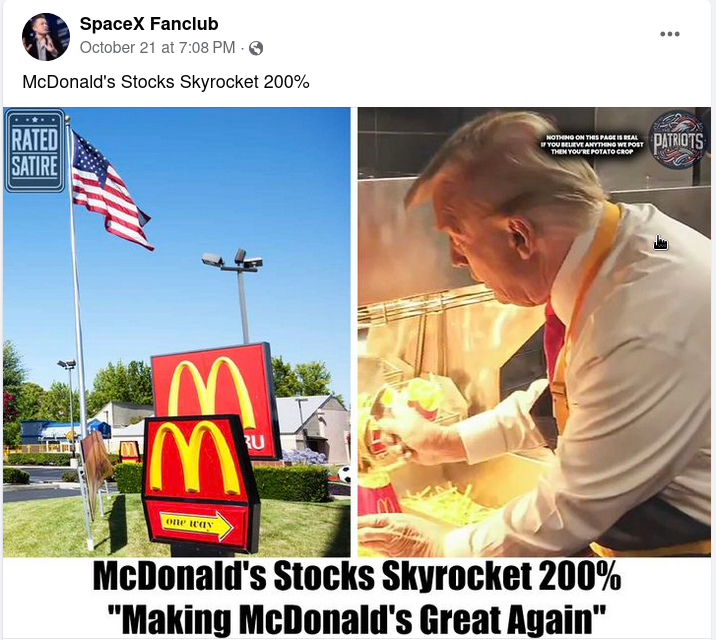This screenshot has height=640, width=716.
Task: Click the yellow one way arrow sign
Action: point(196,524)
